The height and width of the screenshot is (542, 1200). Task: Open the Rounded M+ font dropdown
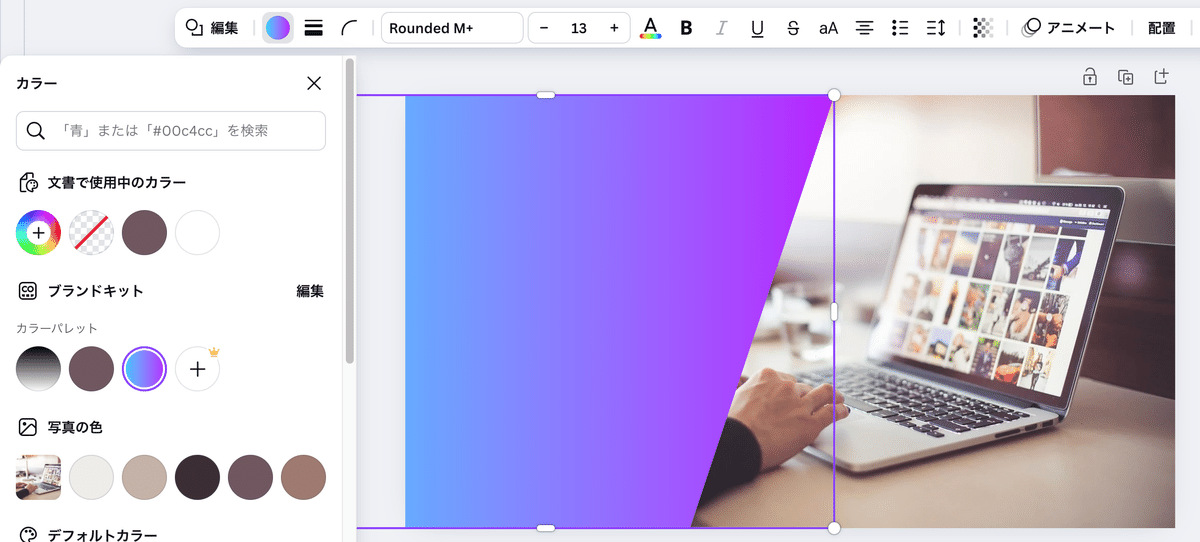[x=452, y=28]
